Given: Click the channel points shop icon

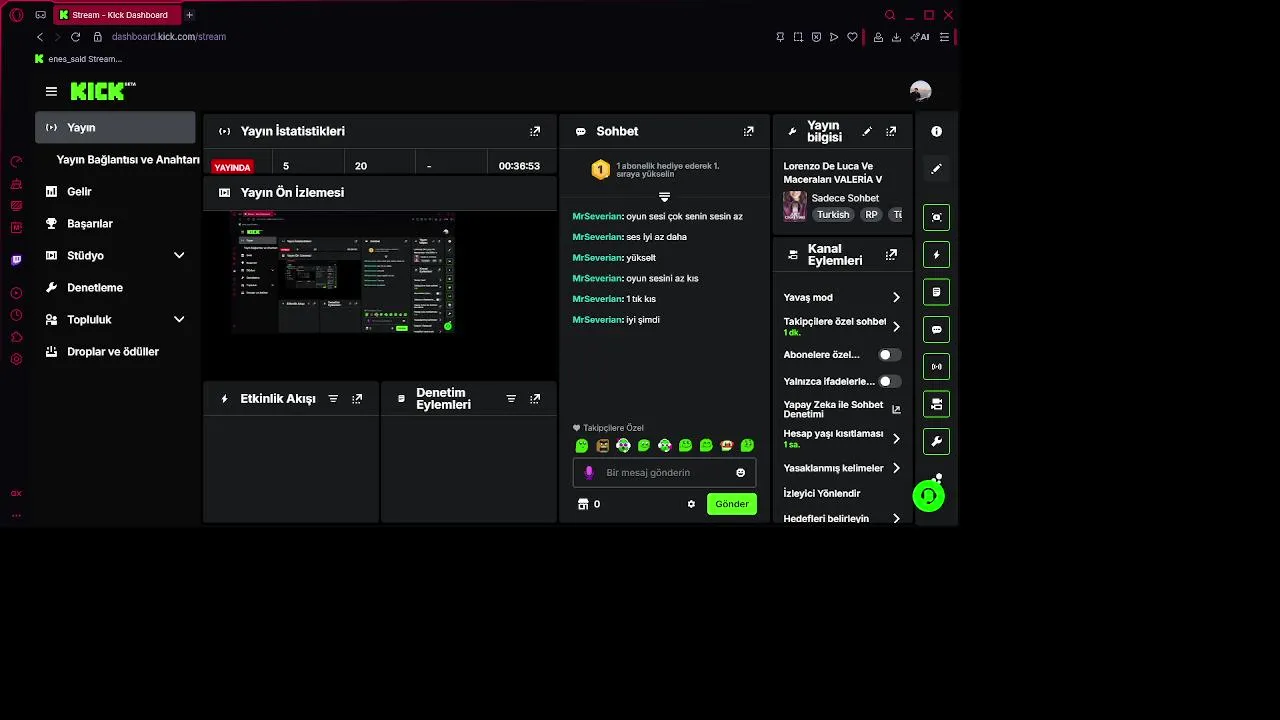Looking at the screenshot, I should tap(583, 504).
